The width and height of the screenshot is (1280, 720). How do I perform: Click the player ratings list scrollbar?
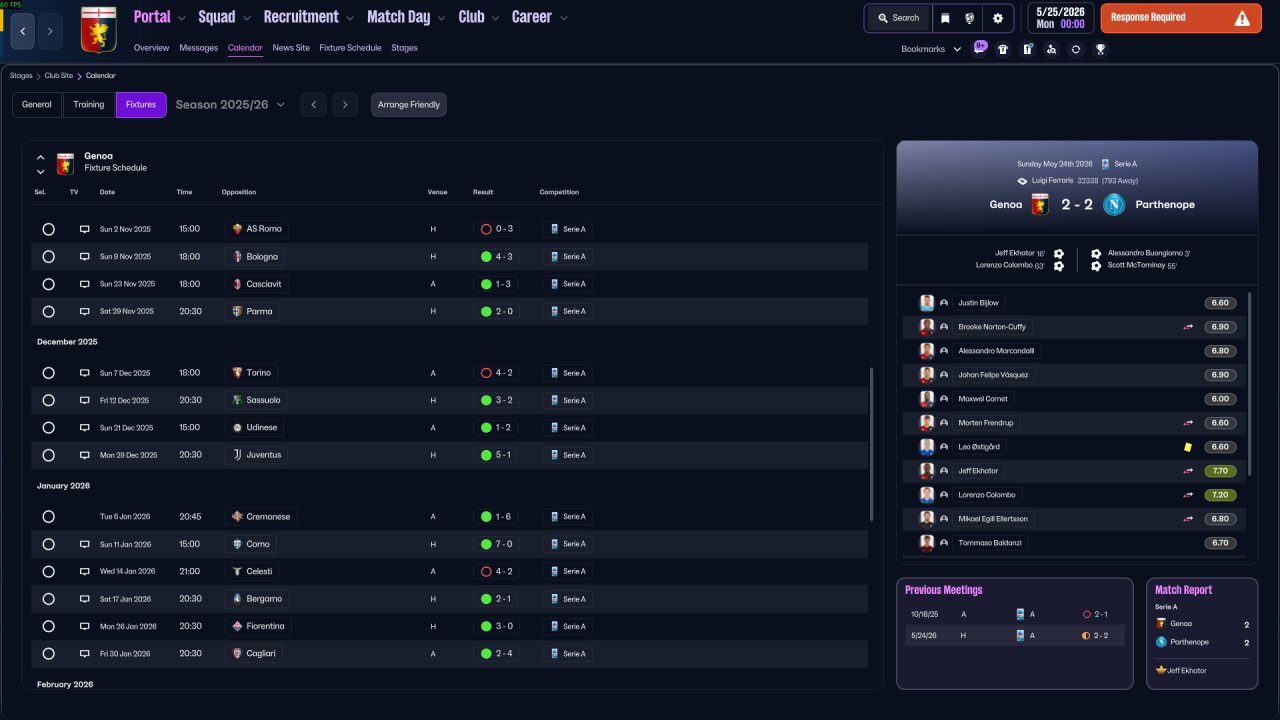point(1250,385)
